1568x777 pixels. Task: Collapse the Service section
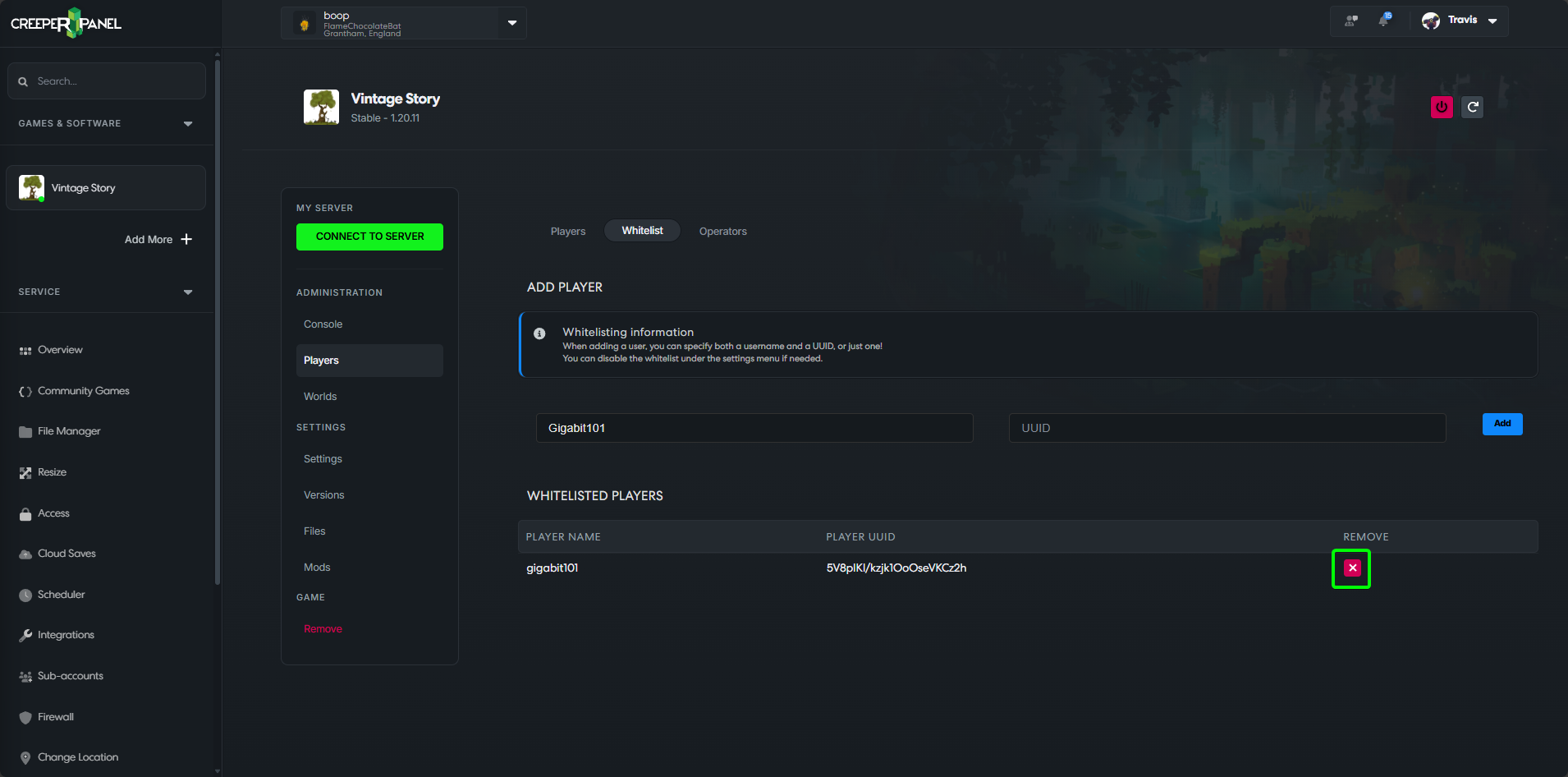coord(188,292)
